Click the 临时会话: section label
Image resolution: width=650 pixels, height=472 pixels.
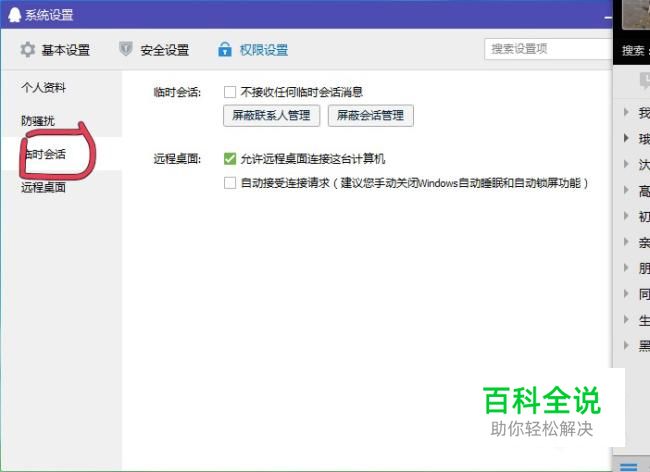[177, 92]
